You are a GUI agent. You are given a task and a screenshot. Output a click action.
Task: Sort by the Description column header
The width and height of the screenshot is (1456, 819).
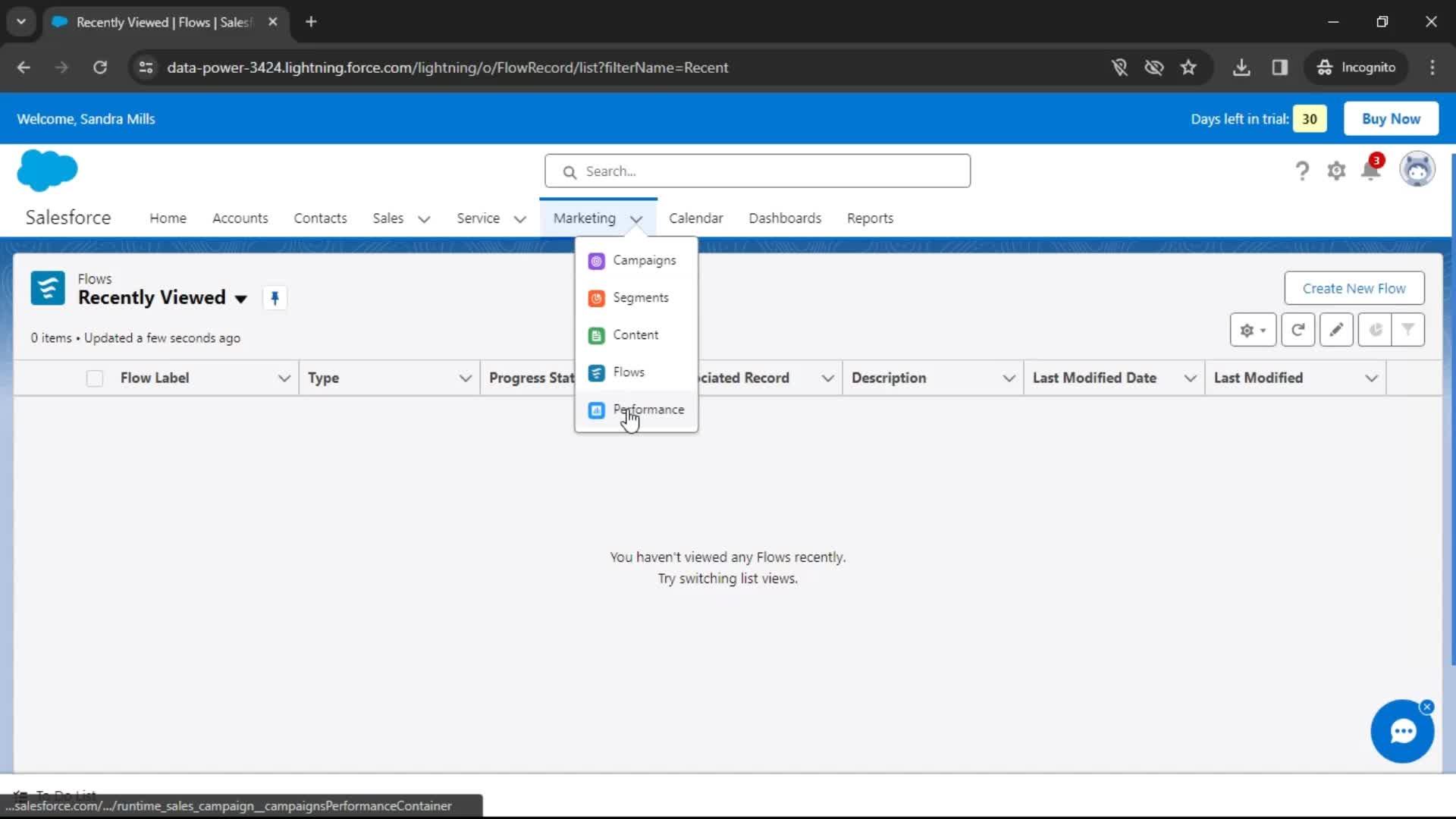point(889,378)
